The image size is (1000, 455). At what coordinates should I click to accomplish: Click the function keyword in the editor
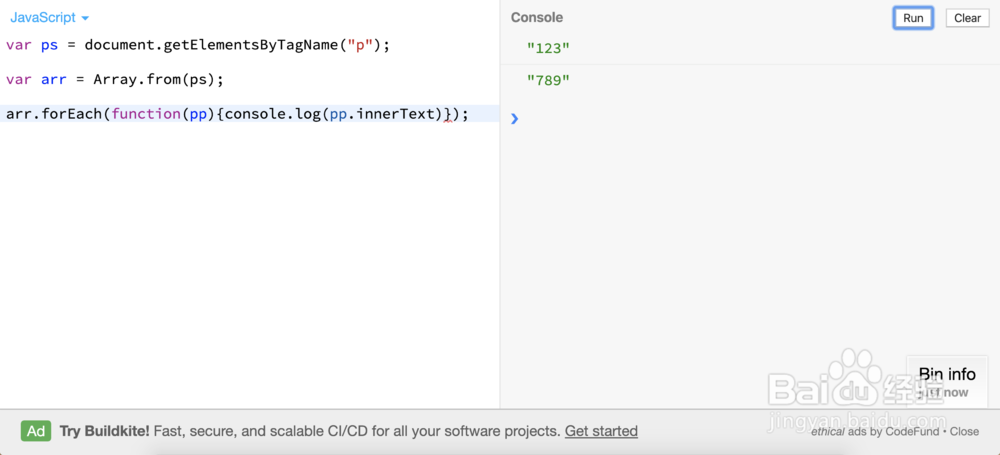point(146,114)
